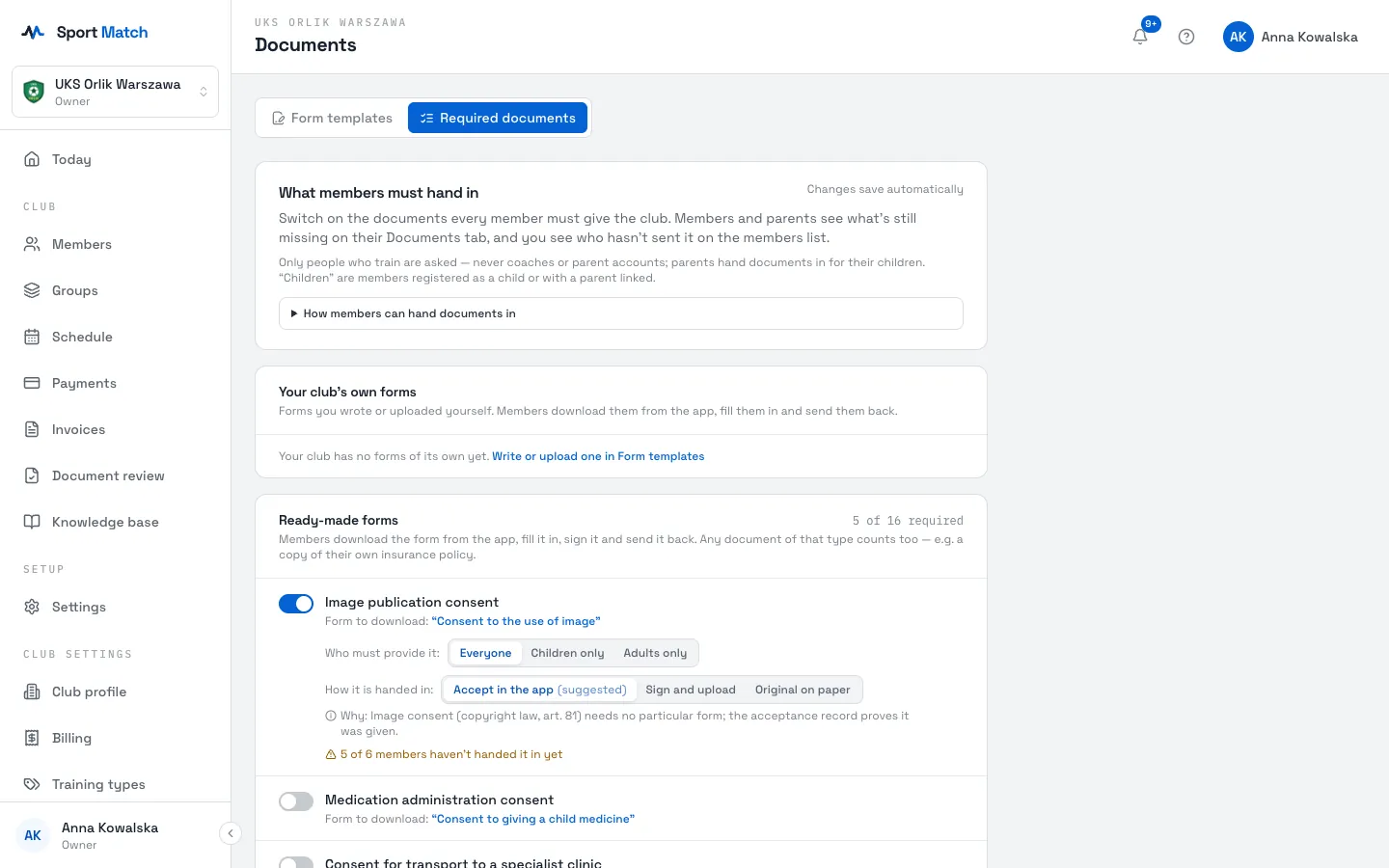
Task: Click the Billing receipt icon
Action: (32, 738)
